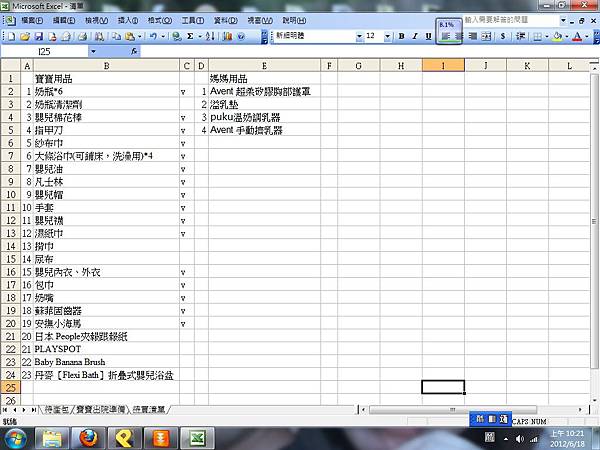Screen dimensions: 600x450
Task: Click the Open folder icon in the toolbar
Action: click(x=25, y=36)
